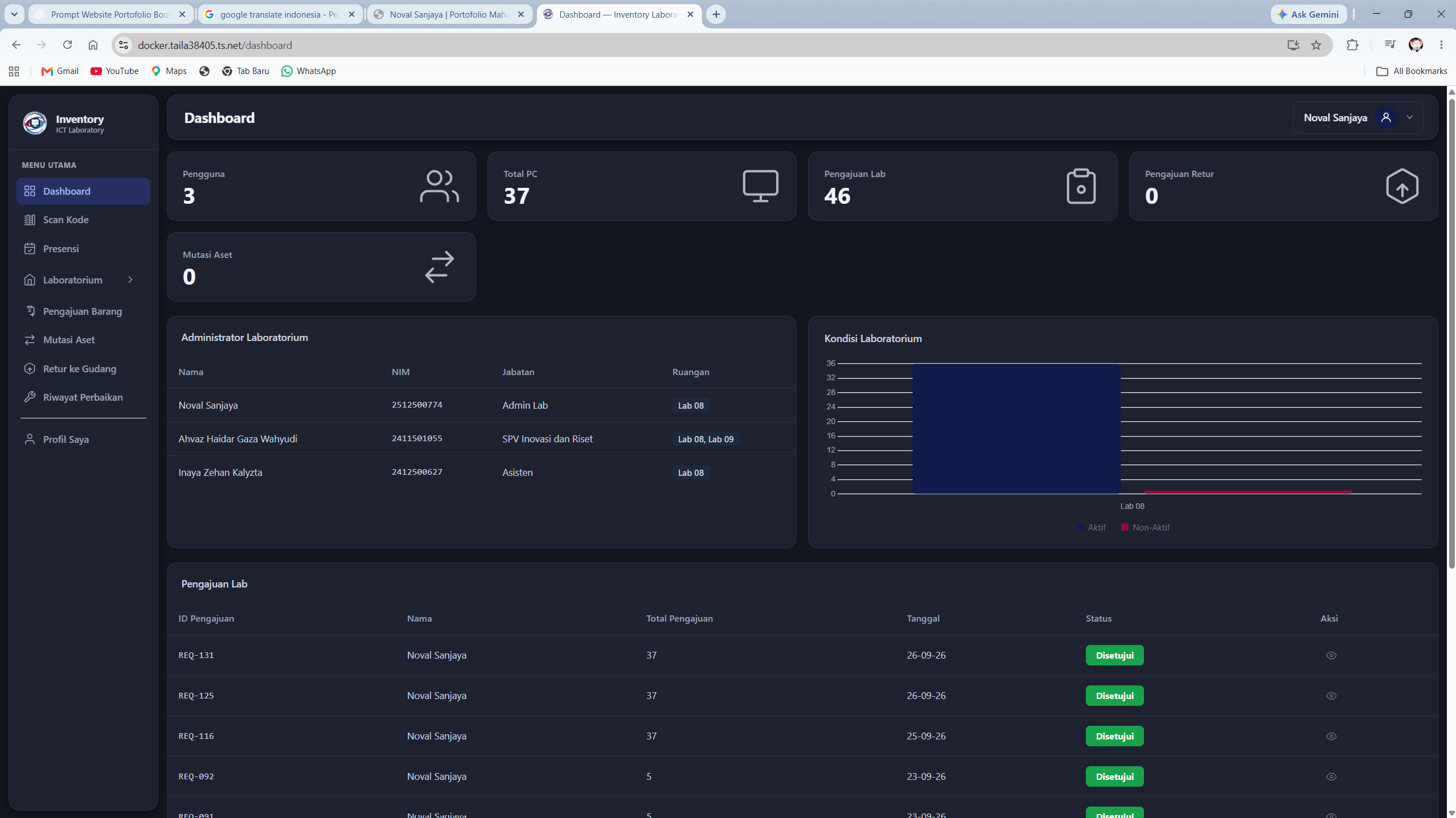Click the Mutasi Aset card swap arrows icon
Image resolution: width=1456 pixels, height=818 pixels.
click(439, 267)
